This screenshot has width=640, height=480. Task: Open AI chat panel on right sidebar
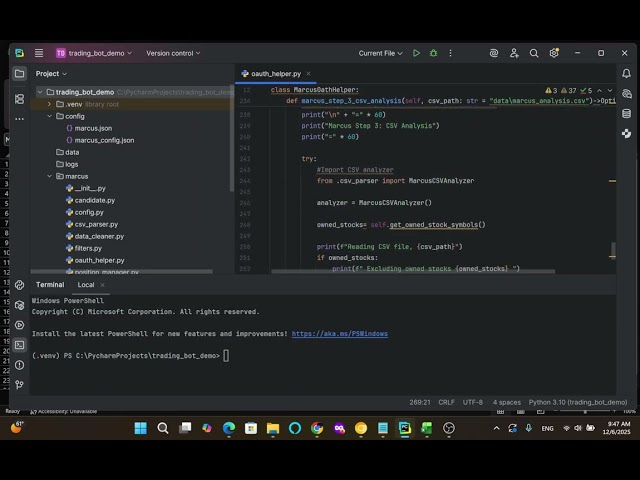[x=627, y=93]
